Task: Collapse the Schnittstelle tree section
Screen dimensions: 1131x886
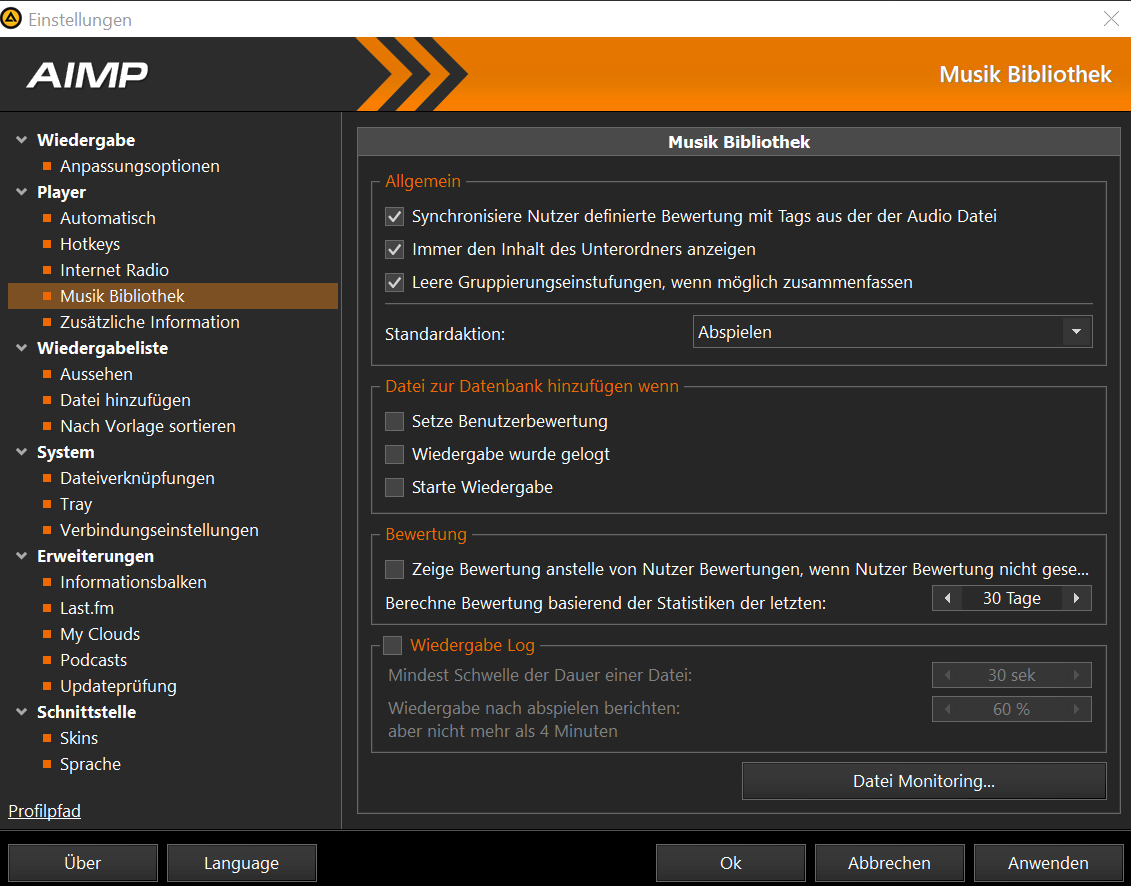Action: [x=22, y=711]
